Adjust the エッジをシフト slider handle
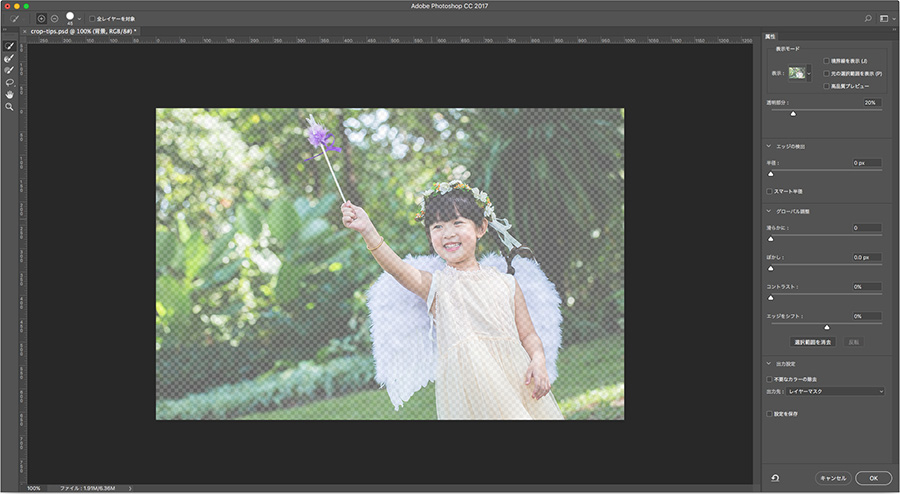The image size is (900, 494). (827, 327)
